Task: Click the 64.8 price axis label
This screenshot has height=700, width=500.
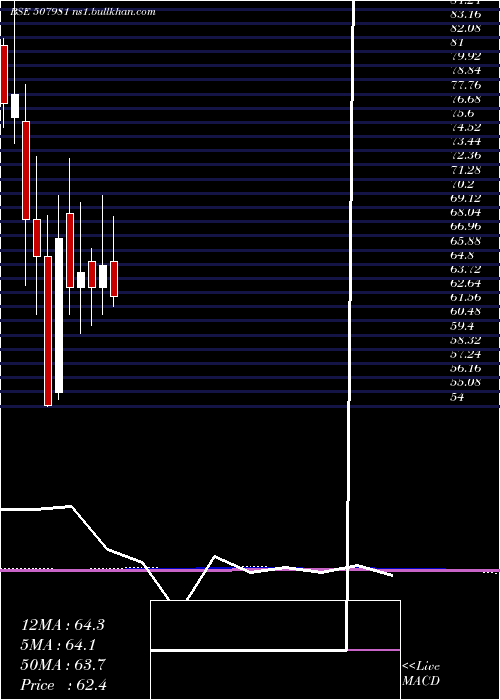Action: (462, 255)
